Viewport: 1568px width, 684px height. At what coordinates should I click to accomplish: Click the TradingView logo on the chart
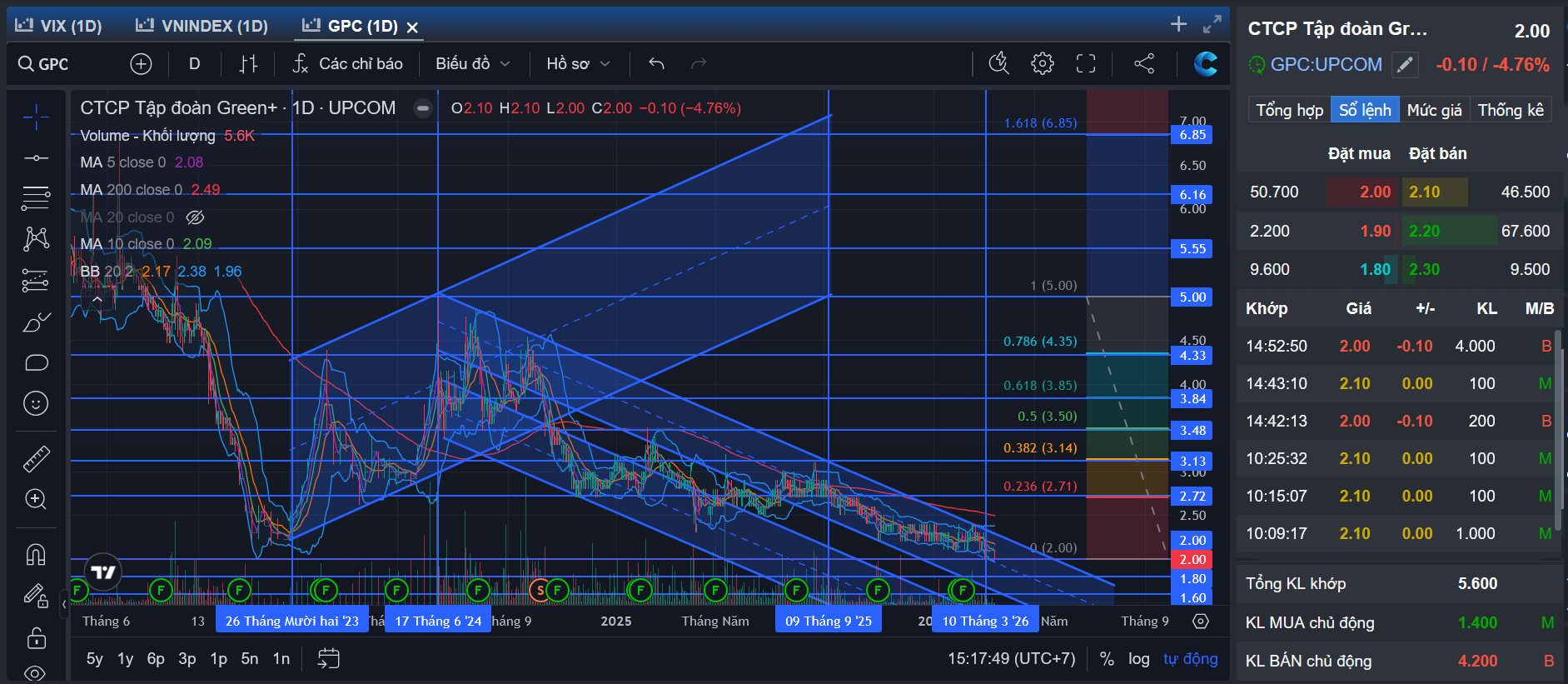103,572
